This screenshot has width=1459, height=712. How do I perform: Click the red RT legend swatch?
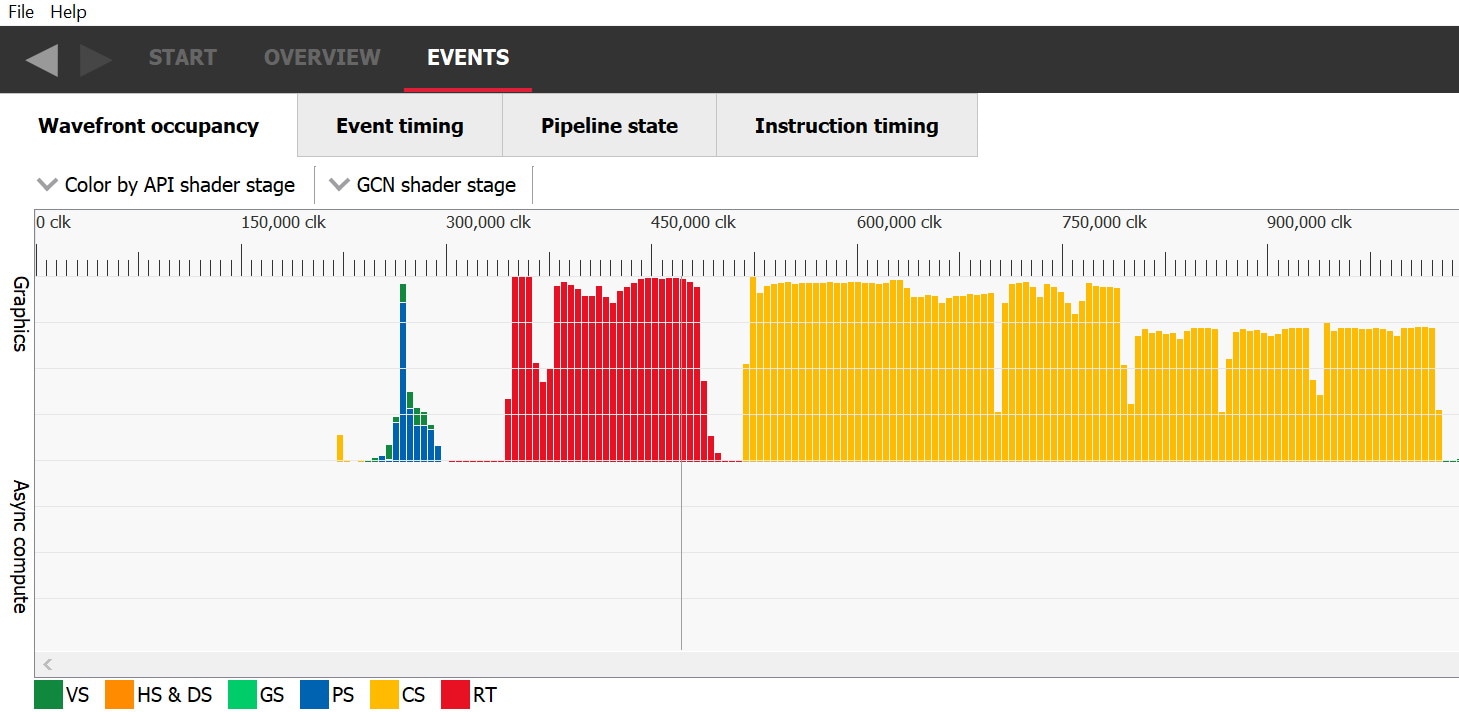tap(455, 695)
